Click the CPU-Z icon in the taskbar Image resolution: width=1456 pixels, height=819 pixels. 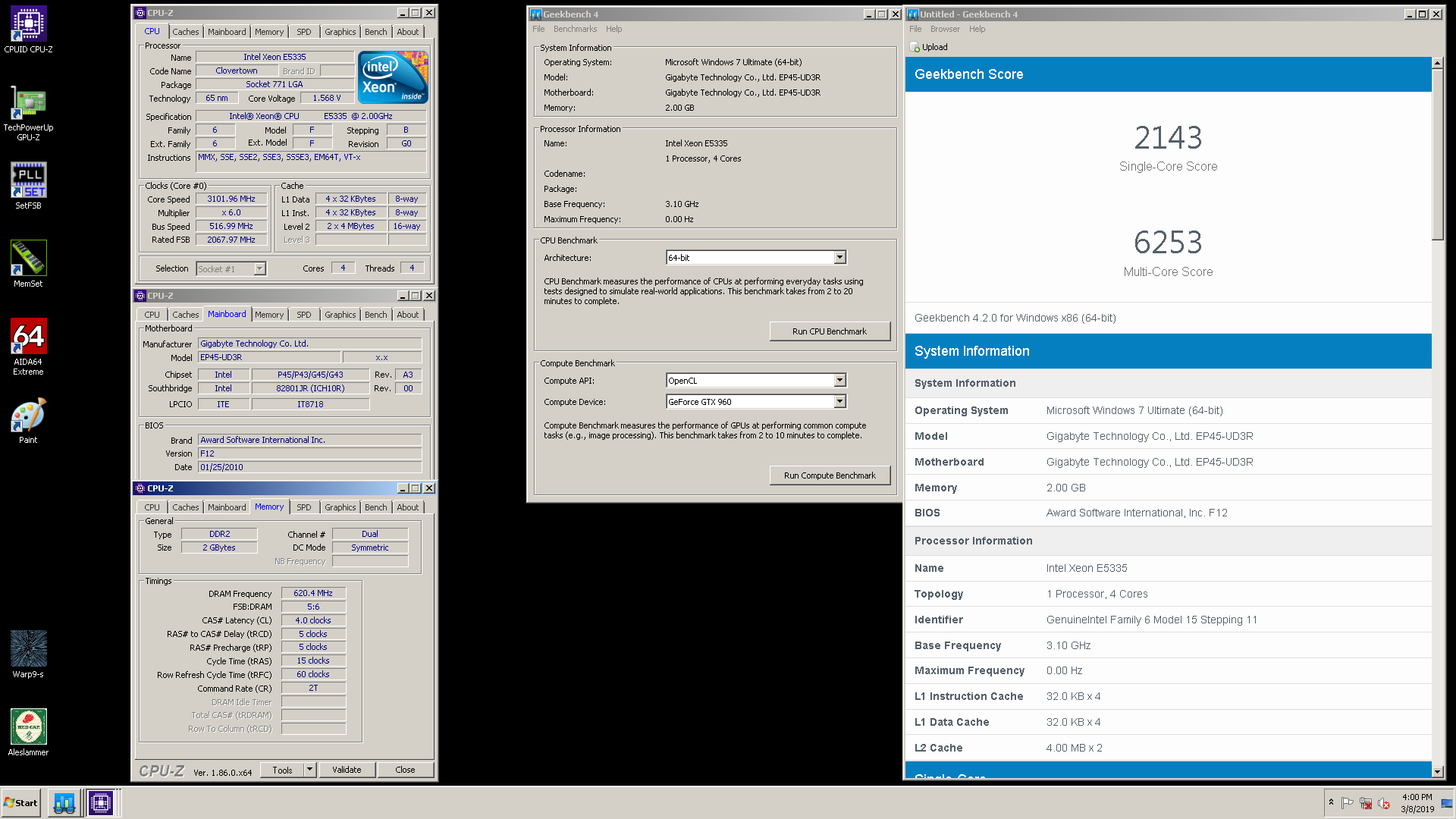pos(101,802)
